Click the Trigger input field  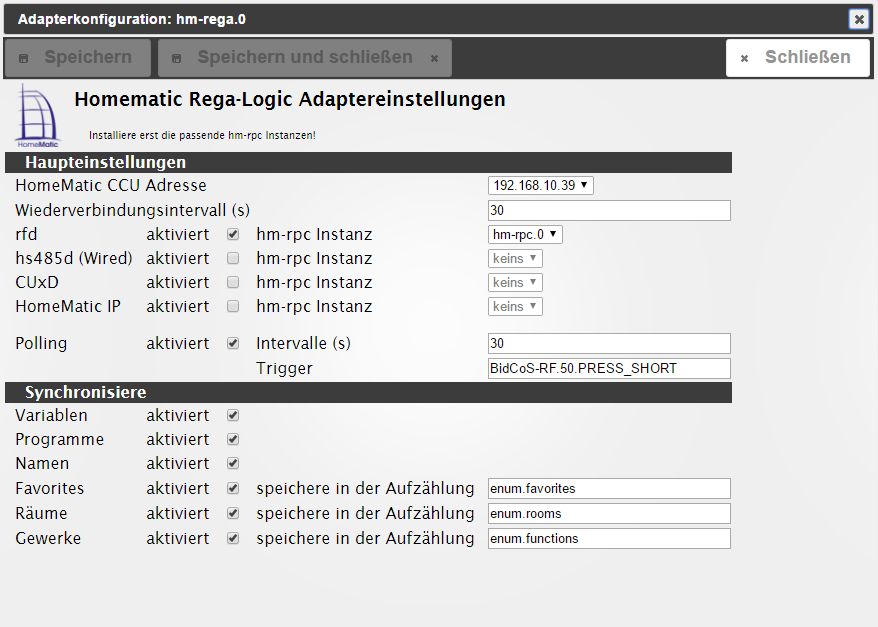tap(609, 368)
